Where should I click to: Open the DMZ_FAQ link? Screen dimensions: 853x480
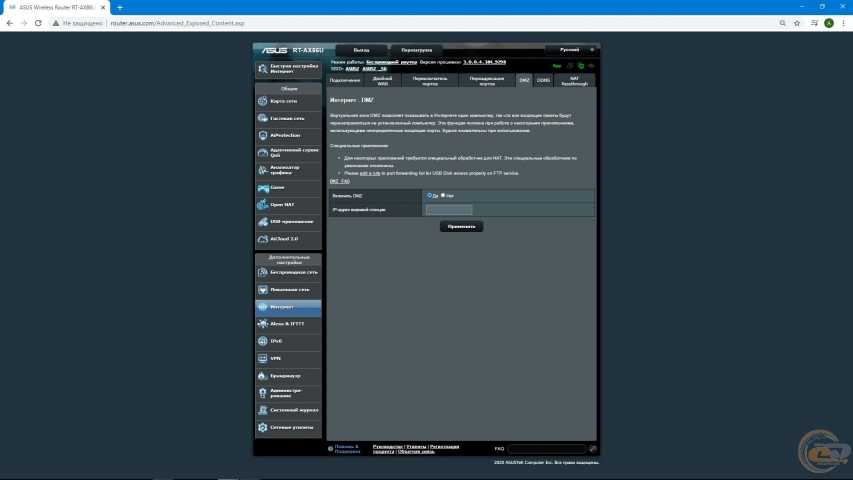tap(340, 181)
